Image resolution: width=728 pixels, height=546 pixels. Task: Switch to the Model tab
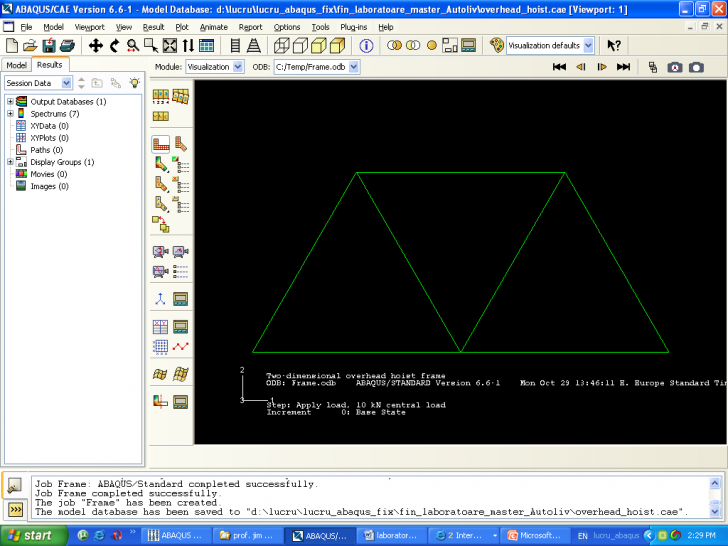16,65
